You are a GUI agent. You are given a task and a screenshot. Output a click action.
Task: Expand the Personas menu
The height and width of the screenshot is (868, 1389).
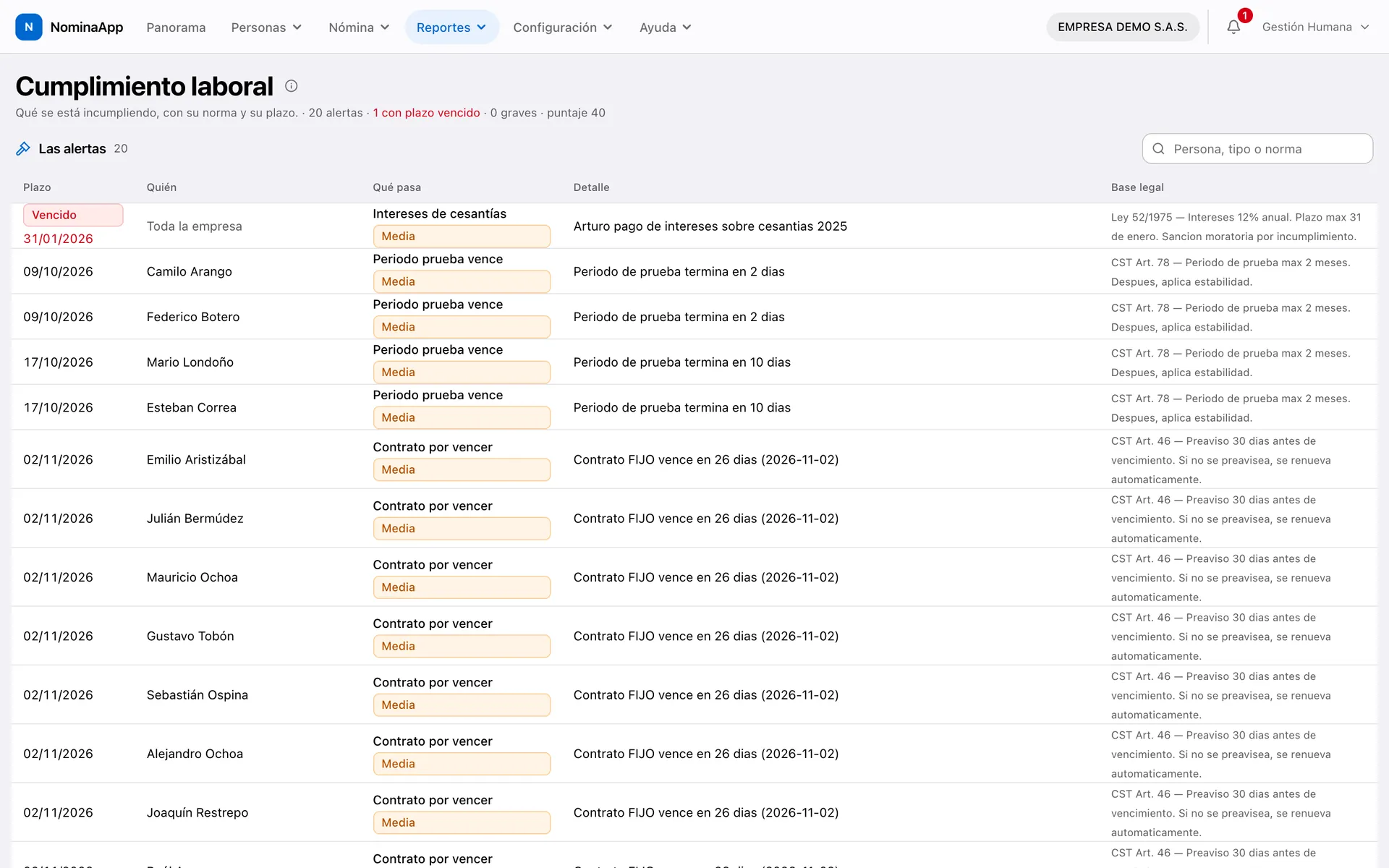click(x=266, y=27)
